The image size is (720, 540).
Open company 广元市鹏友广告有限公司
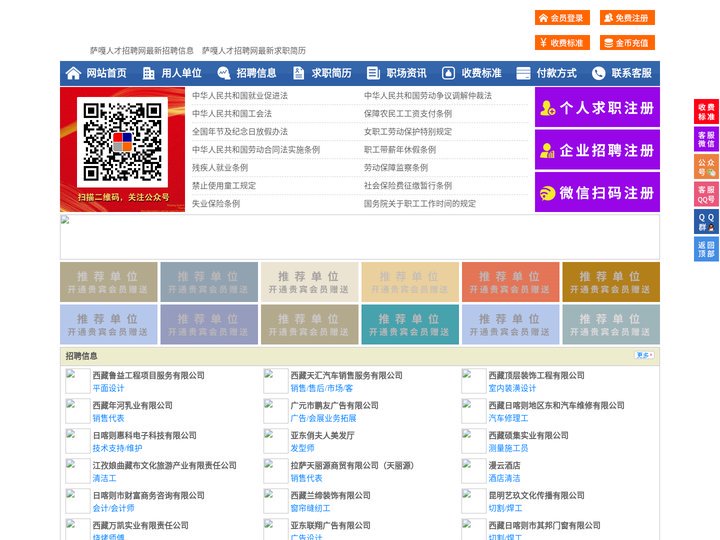(334, 405)
